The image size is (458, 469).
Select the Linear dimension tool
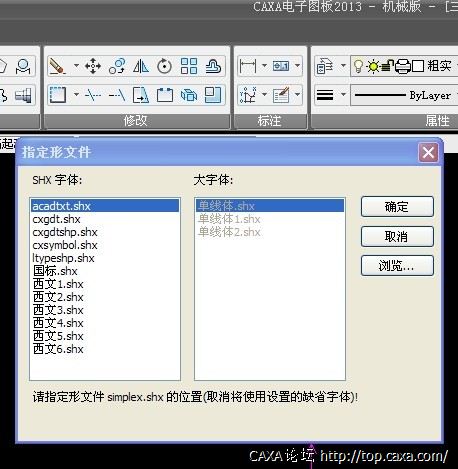pos(248,66)
